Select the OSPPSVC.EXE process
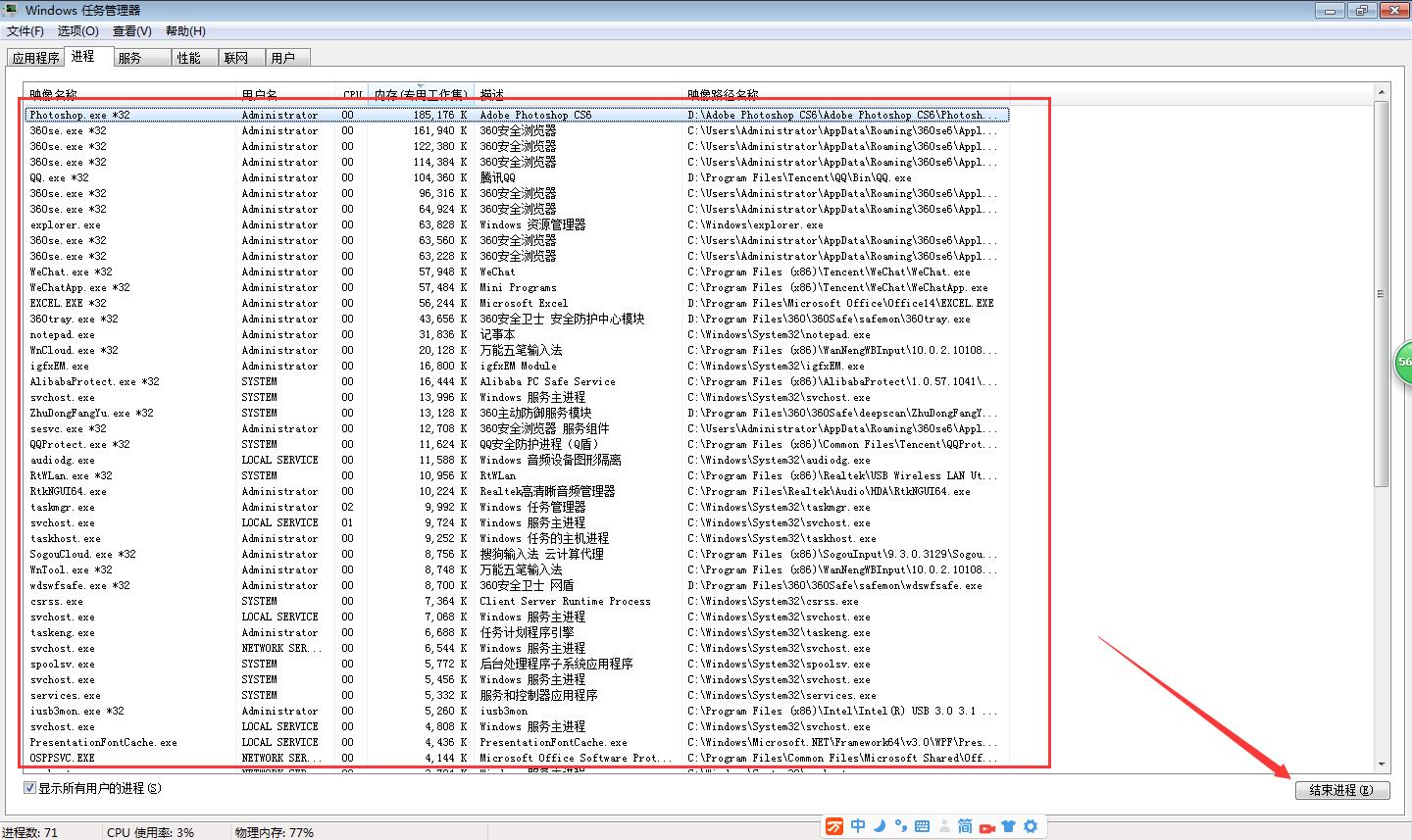Viewport: 1412px width, 840px height. [516, 758]
